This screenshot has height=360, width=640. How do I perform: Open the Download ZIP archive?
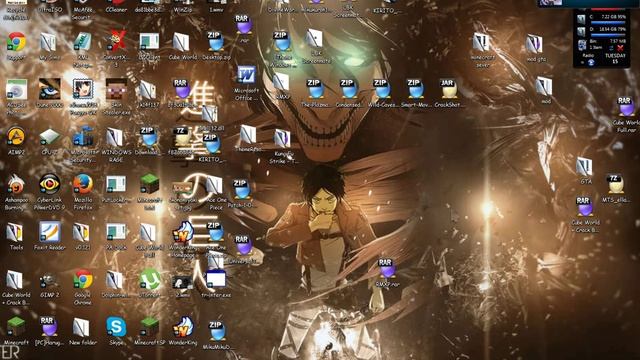[148, 137]
